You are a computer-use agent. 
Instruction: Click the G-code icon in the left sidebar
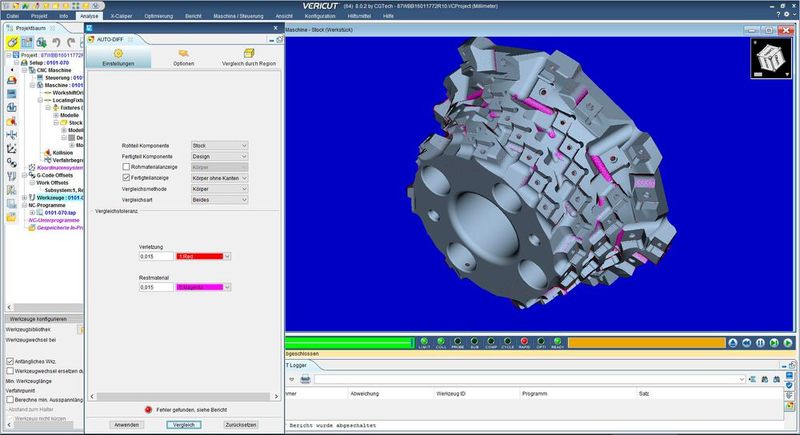[11, 163]
